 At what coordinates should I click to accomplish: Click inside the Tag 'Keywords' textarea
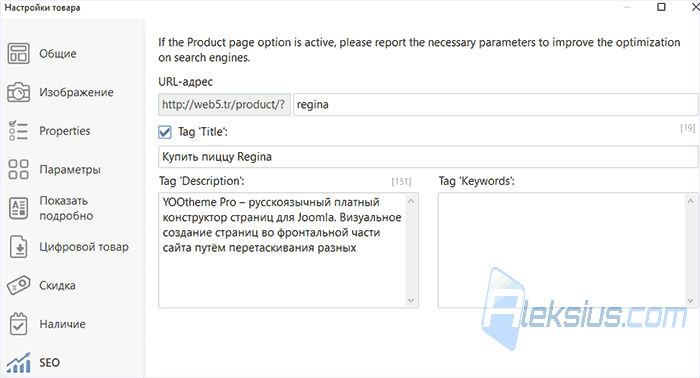[562, 250]
